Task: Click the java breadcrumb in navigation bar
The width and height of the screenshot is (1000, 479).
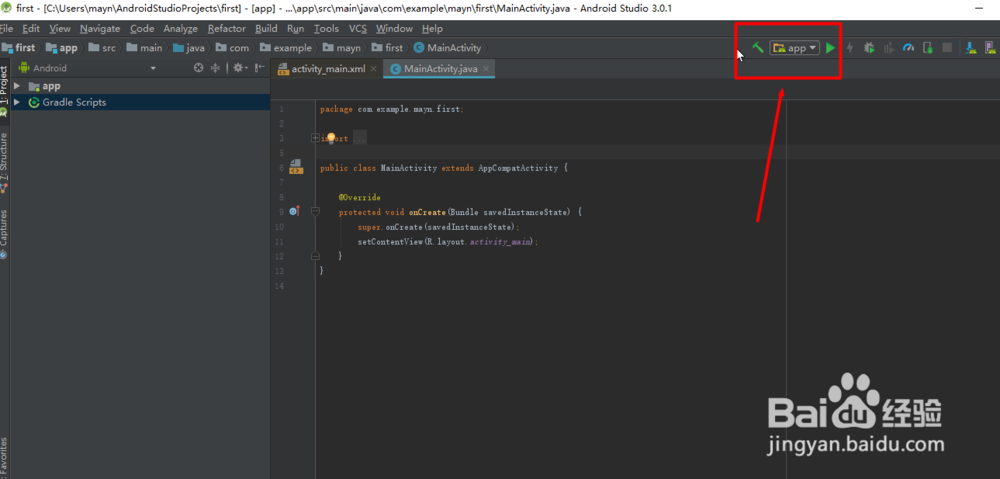Action: (189, 48)
